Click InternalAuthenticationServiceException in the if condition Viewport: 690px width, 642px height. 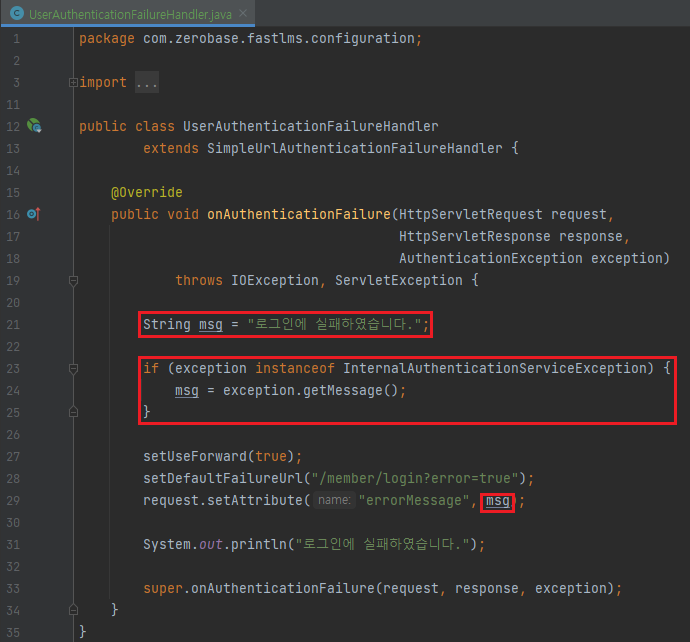point(495,368)
